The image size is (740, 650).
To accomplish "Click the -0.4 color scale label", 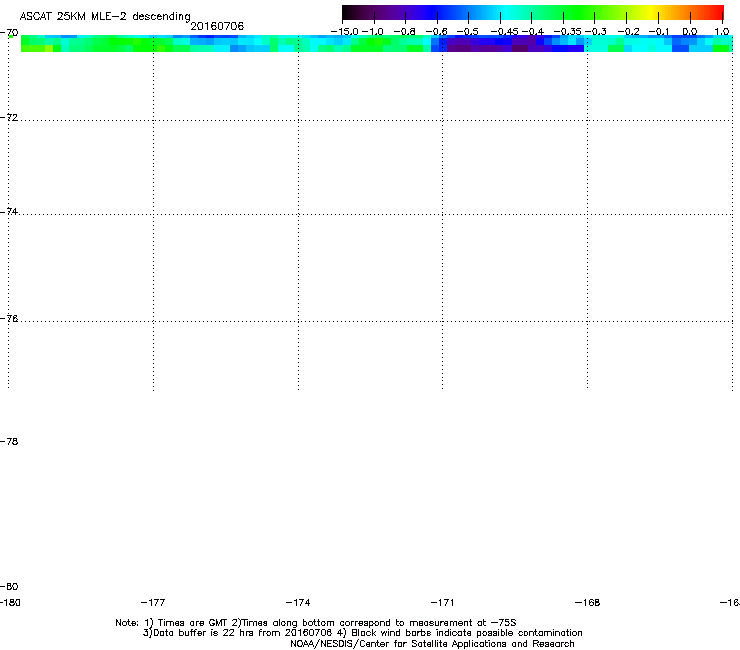I will tap(533, 32).
